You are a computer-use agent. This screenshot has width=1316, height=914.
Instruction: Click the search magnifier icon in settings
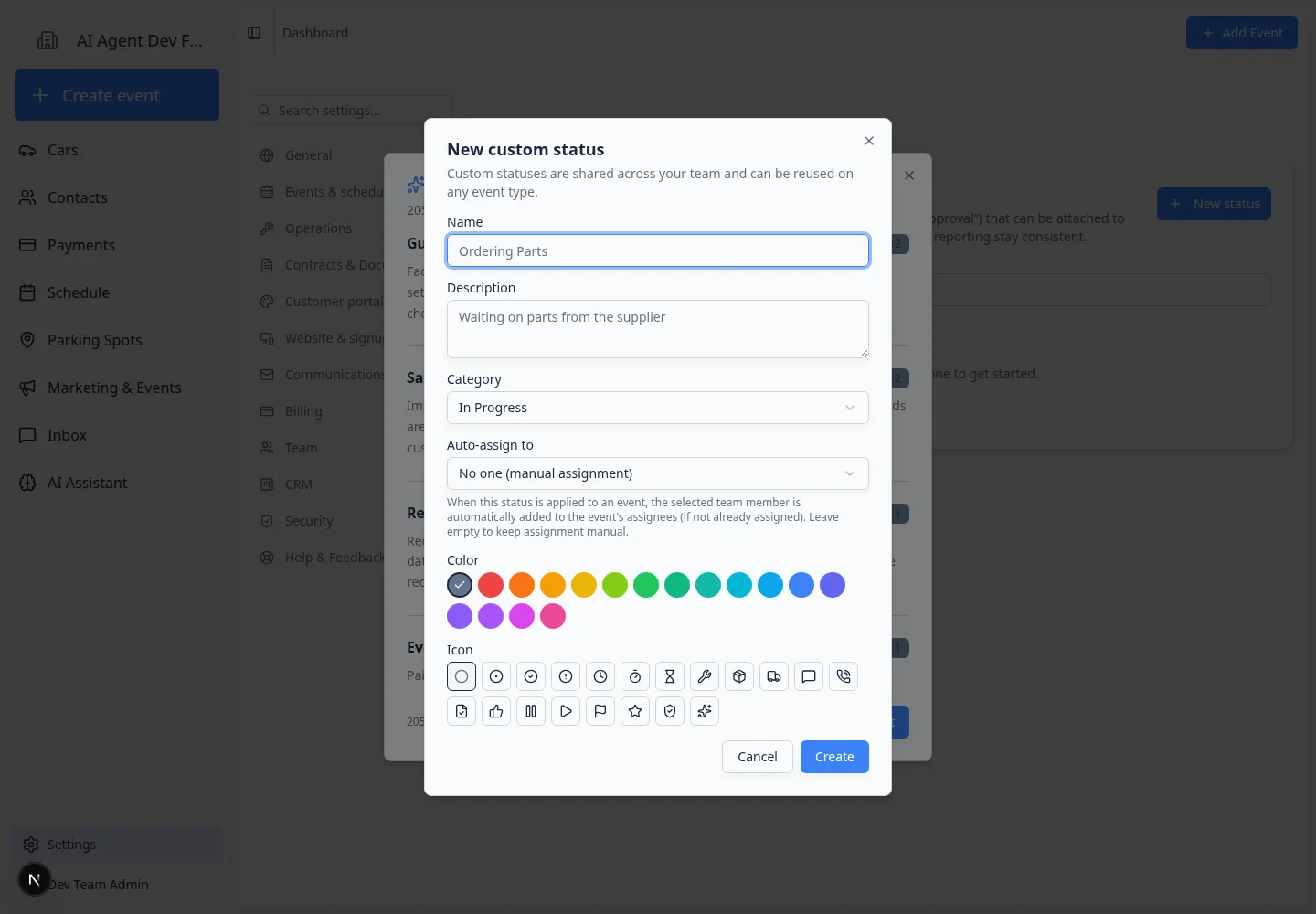[264, 111]
